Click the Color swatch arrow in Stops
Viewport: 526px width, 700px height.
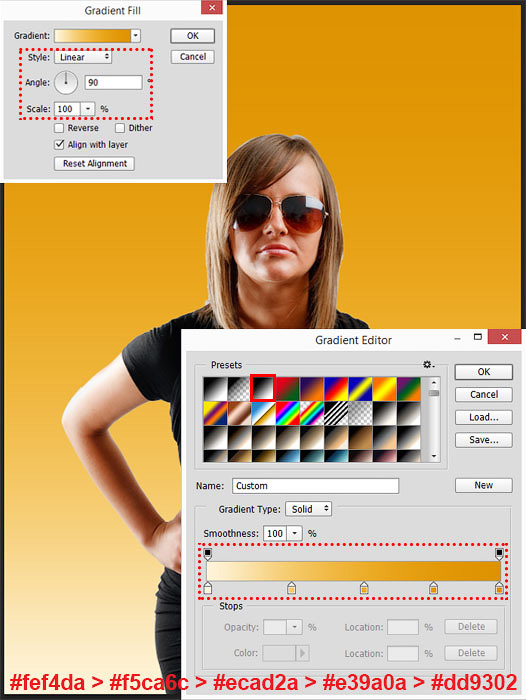coord(302,653)
